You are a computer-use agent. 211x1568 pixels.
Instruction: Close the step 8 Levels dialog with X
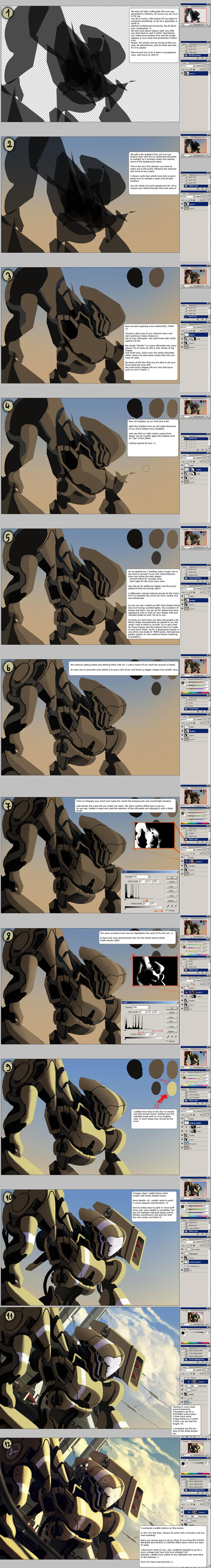(178, 1003)
